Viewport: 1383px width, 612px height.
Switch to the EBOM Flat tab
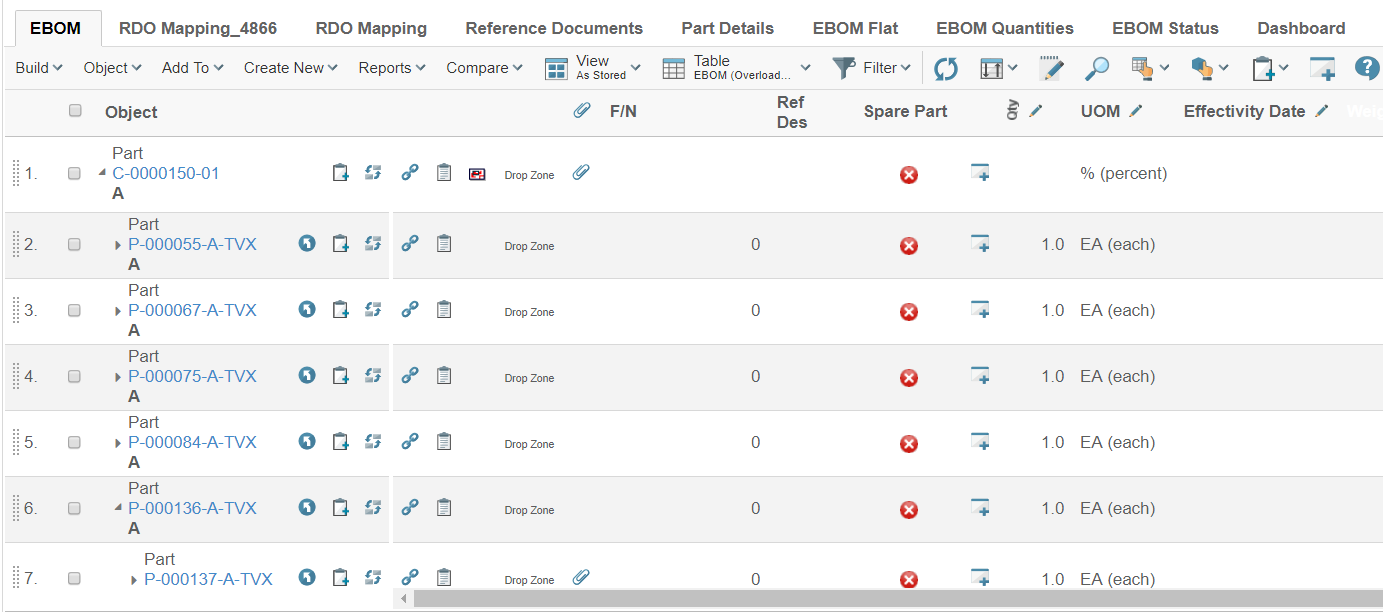point(855,28)
